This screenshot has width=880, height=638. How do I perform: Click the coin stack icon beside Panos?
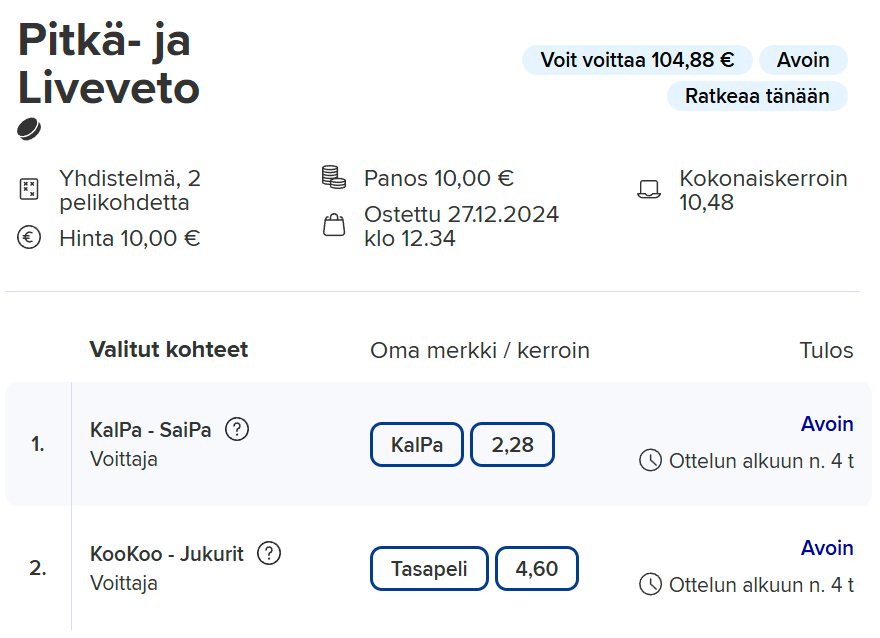[x=333, y=177]
